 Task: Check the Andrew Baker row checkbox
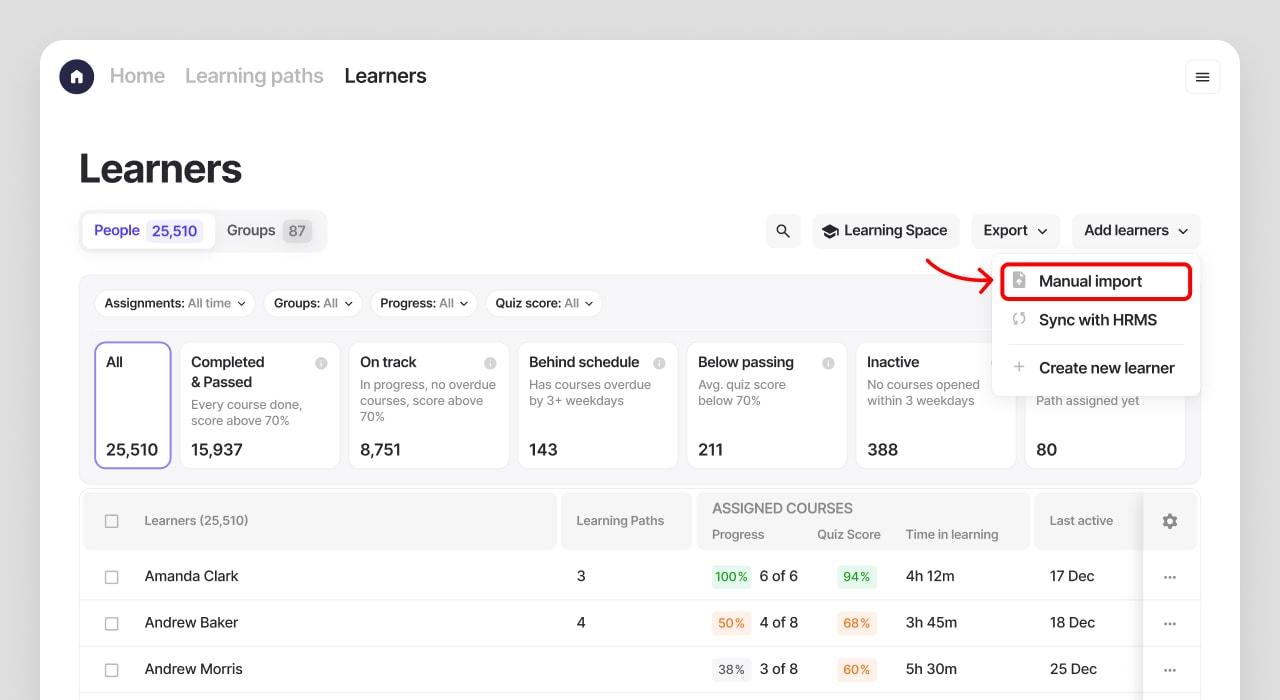pyautogui.click(x=112, y=623)
